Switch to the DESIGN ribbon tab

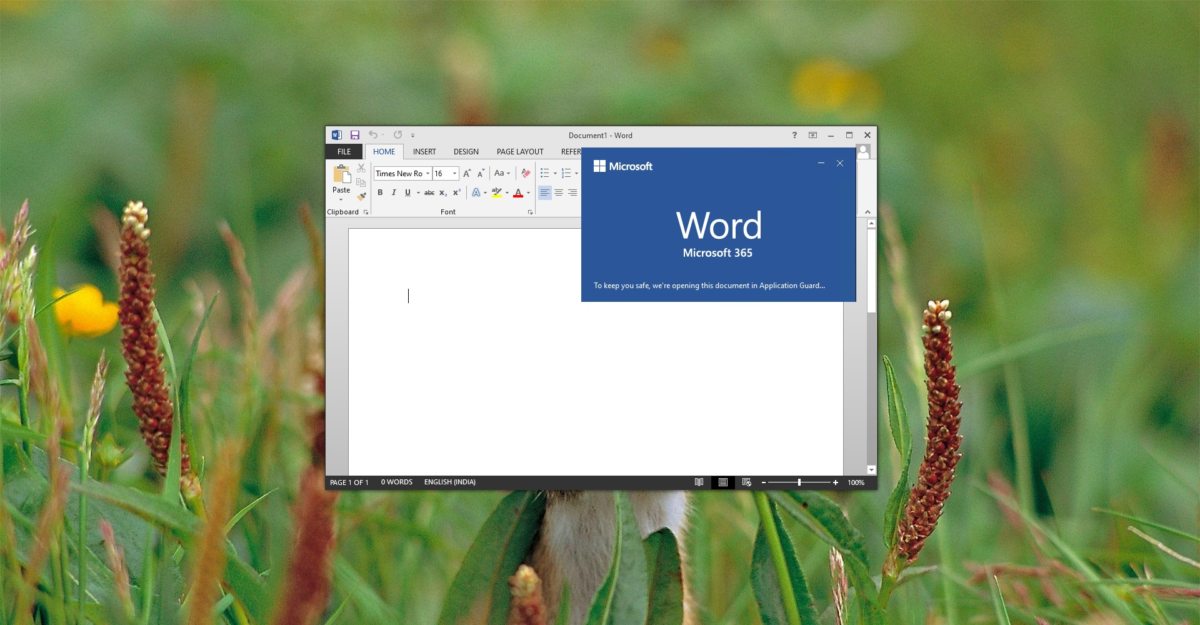tap(466, 152)
